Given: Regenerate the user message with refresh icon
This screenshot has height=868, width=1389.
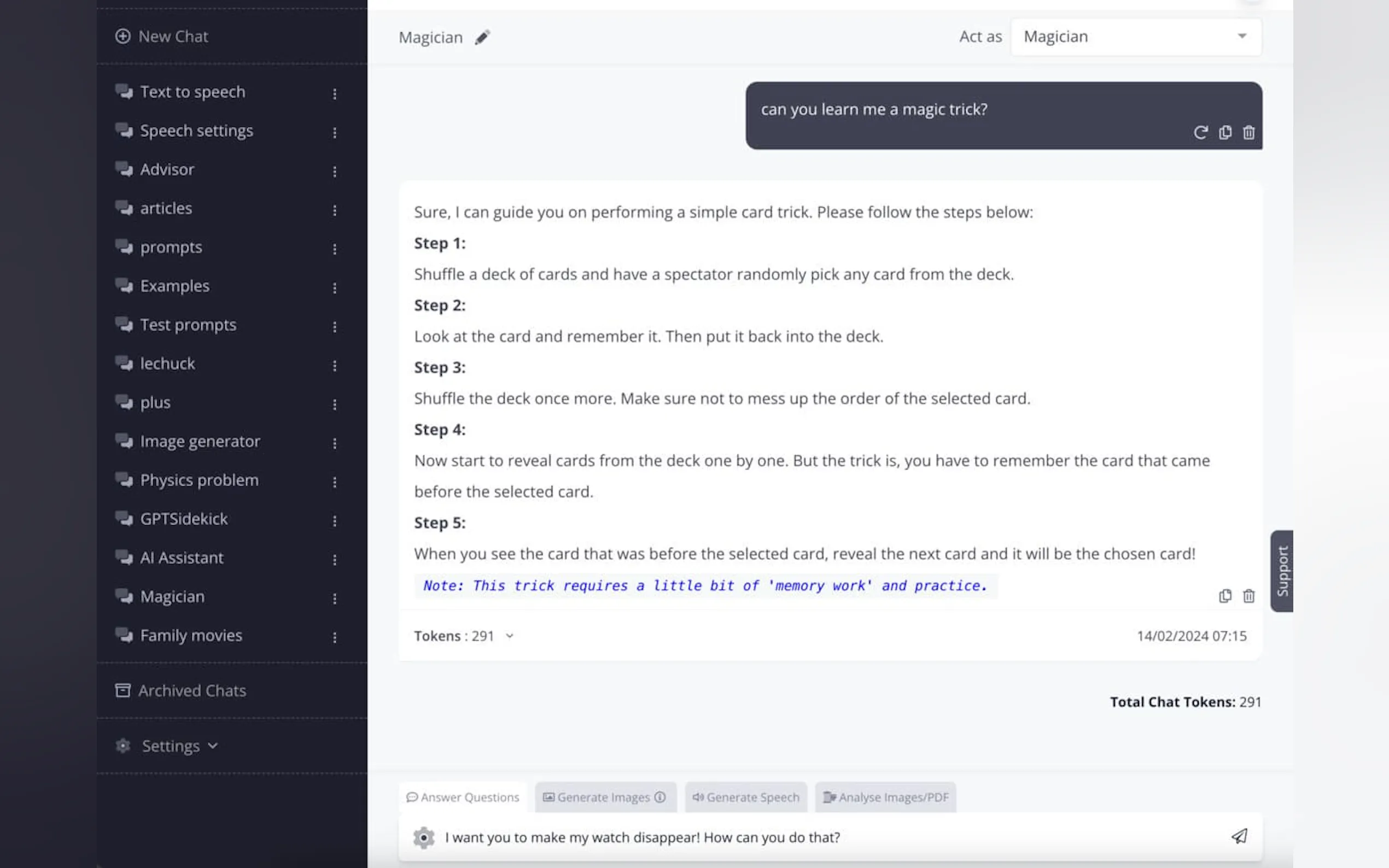Looking at the screenshot, I should click(x=1200, y=133).
